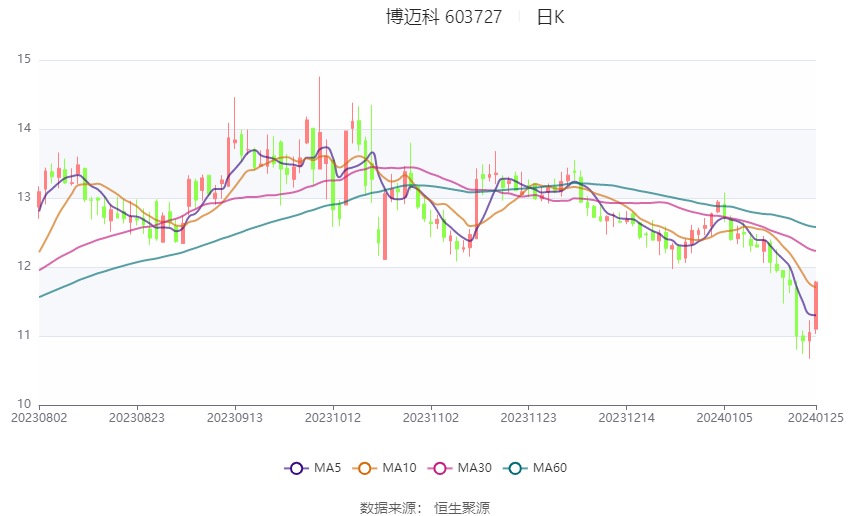Click the 日K label in title
Viewport: 850px width, 516px height.
(x=551, y=17)
